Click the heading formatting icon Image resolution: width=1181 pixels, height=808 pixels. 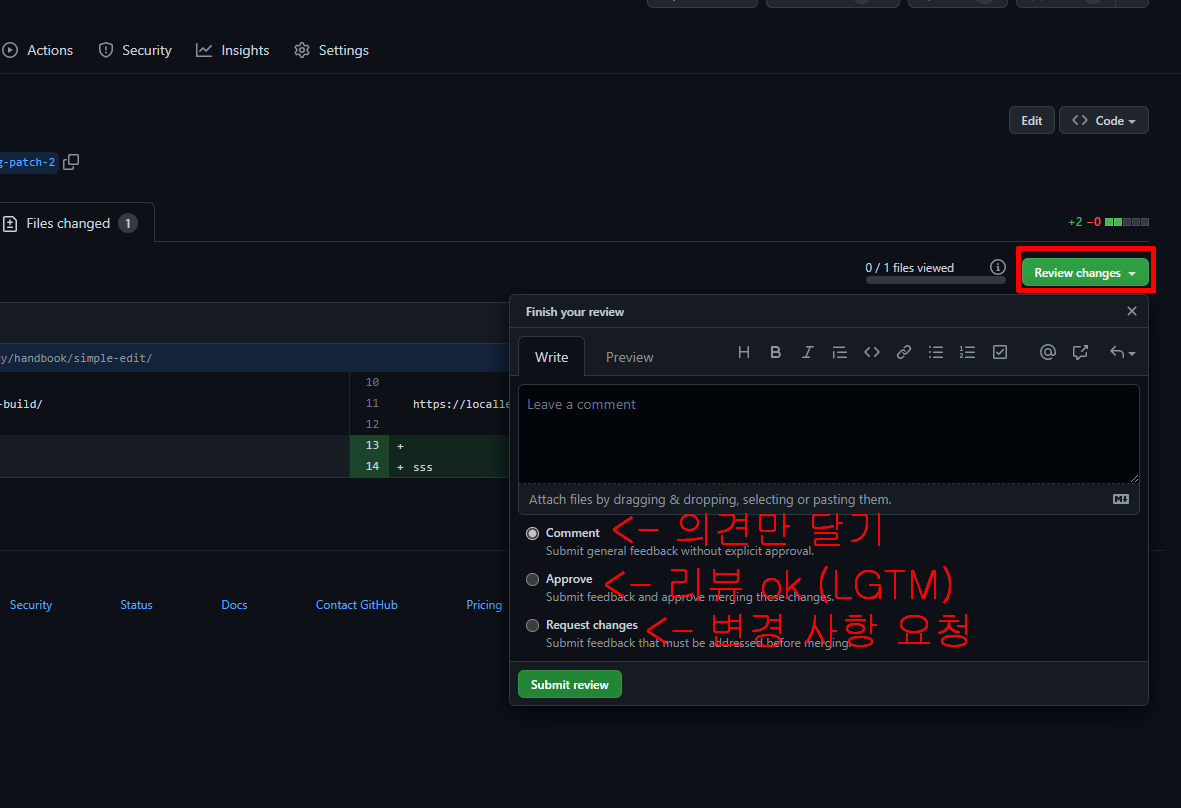click(x=743, y=352)
